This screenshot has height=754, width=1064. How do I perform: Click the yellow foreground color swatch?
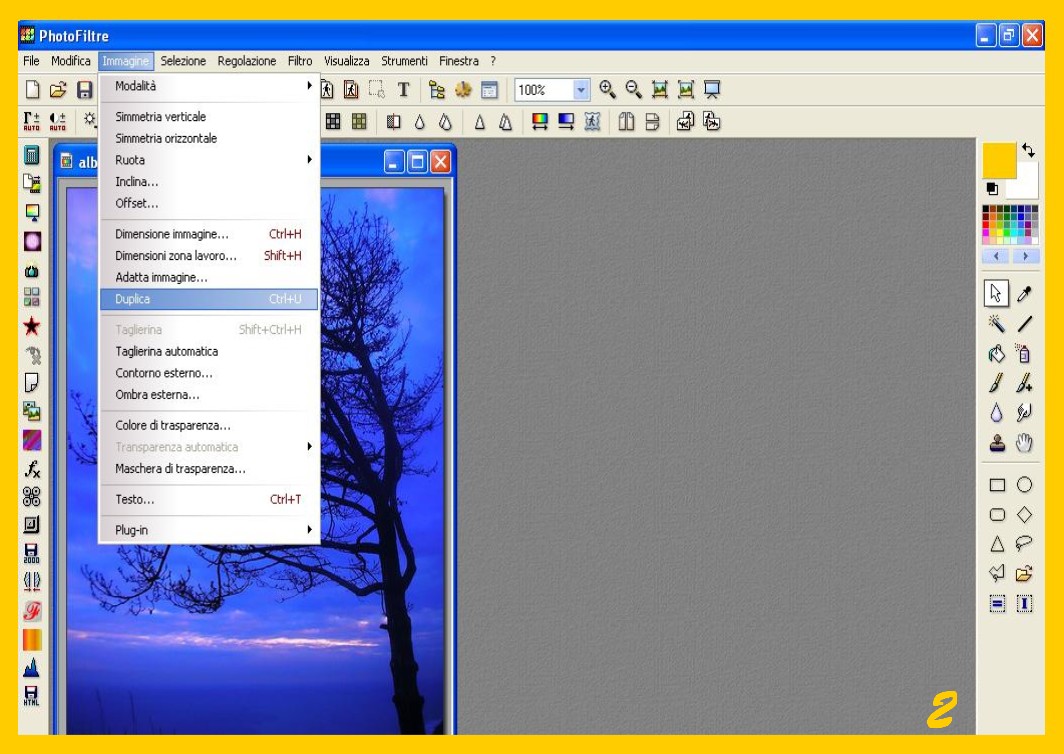click(998, 160)
